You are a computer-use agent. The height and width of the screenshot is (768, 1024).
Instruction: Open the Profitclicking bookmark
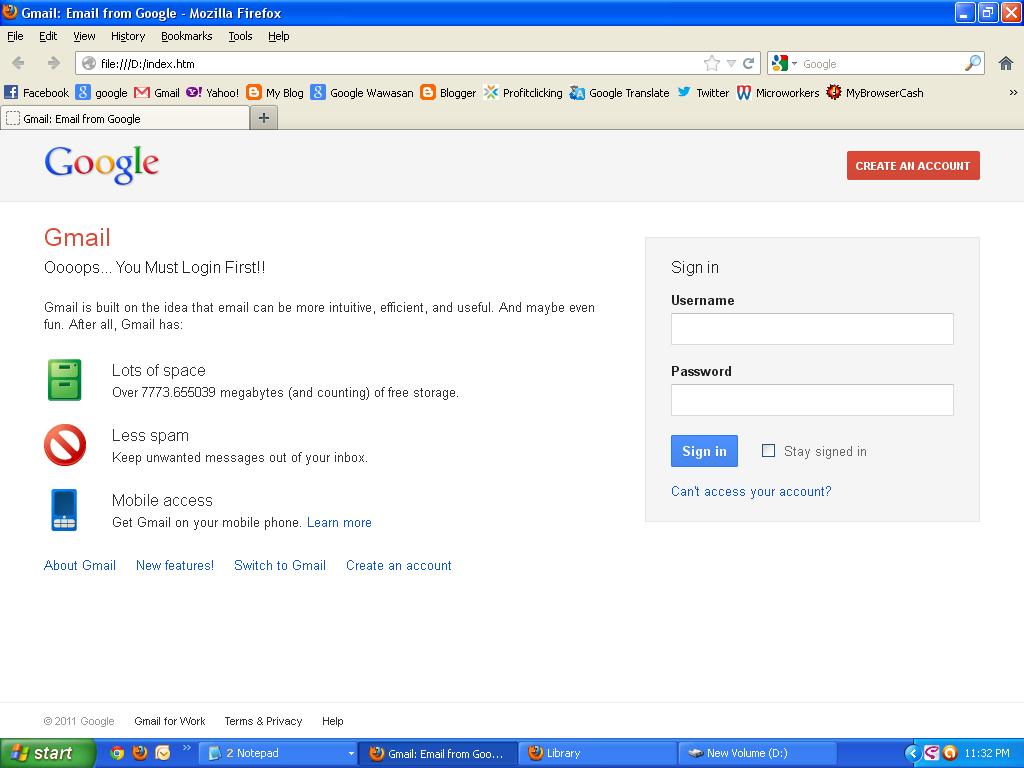522,93
